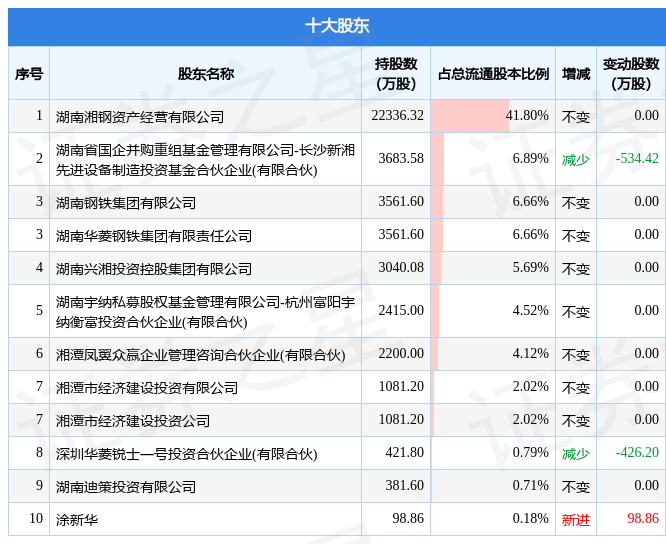
Task: Click change value -426.20
Action: point(637,453)
